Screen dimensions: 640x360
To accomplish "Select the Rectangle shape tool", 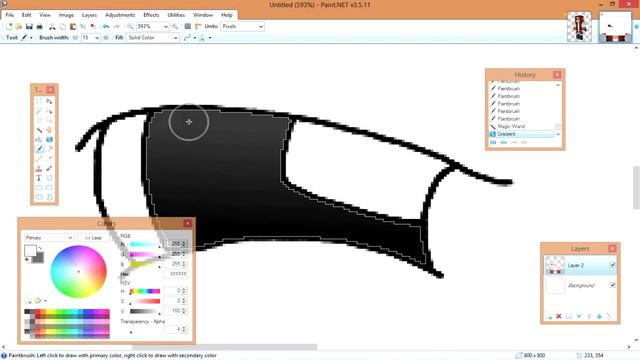I will tap(39, 187).
